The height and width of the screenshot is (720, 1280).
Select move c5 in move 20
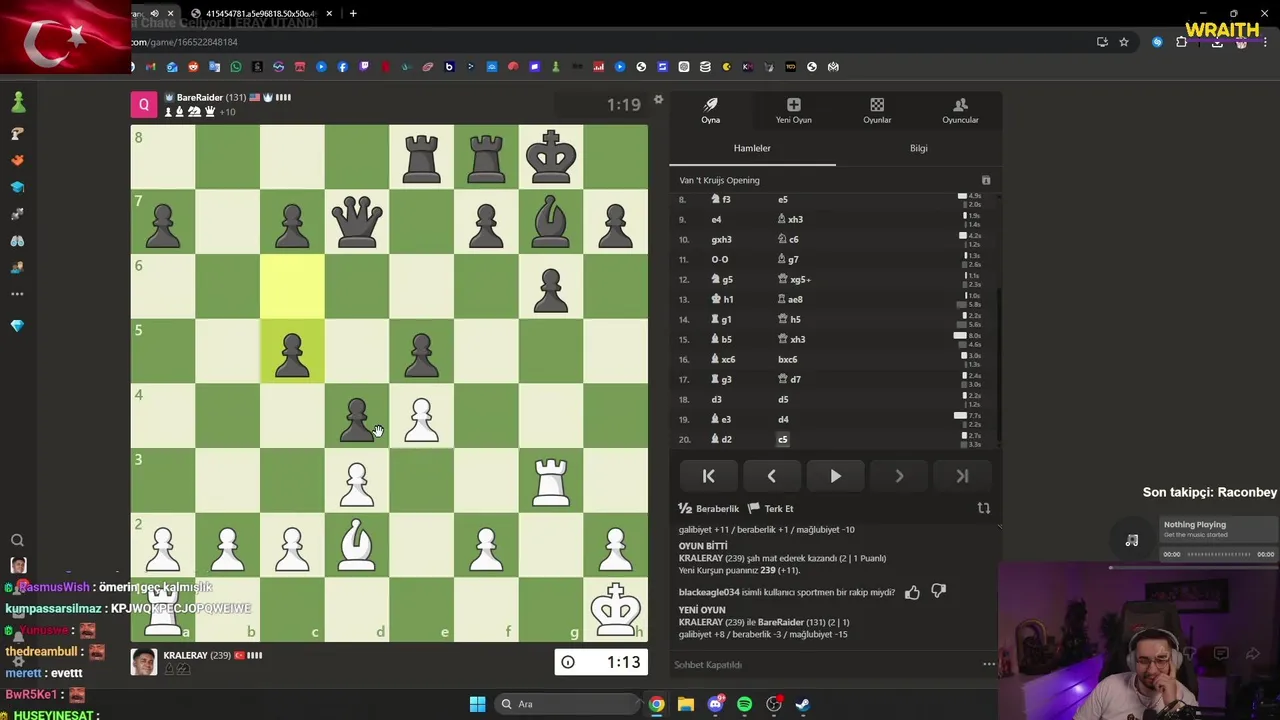pos(783,439)
